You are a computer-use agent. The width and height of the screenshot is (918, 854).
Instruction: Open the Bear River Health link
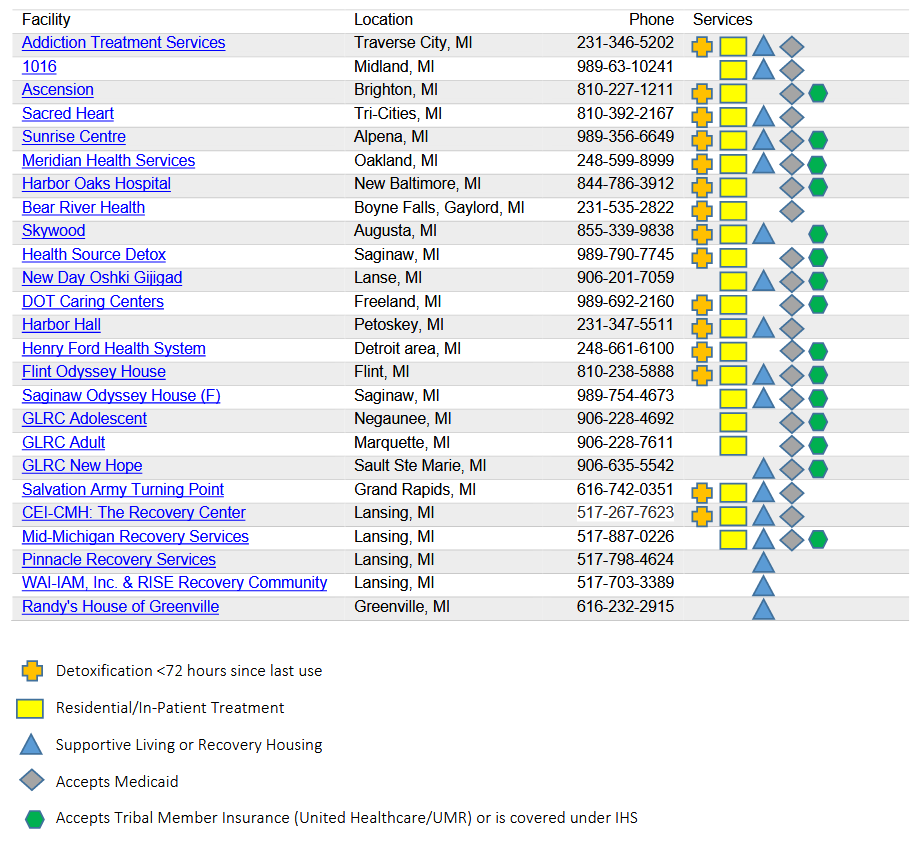83,207
